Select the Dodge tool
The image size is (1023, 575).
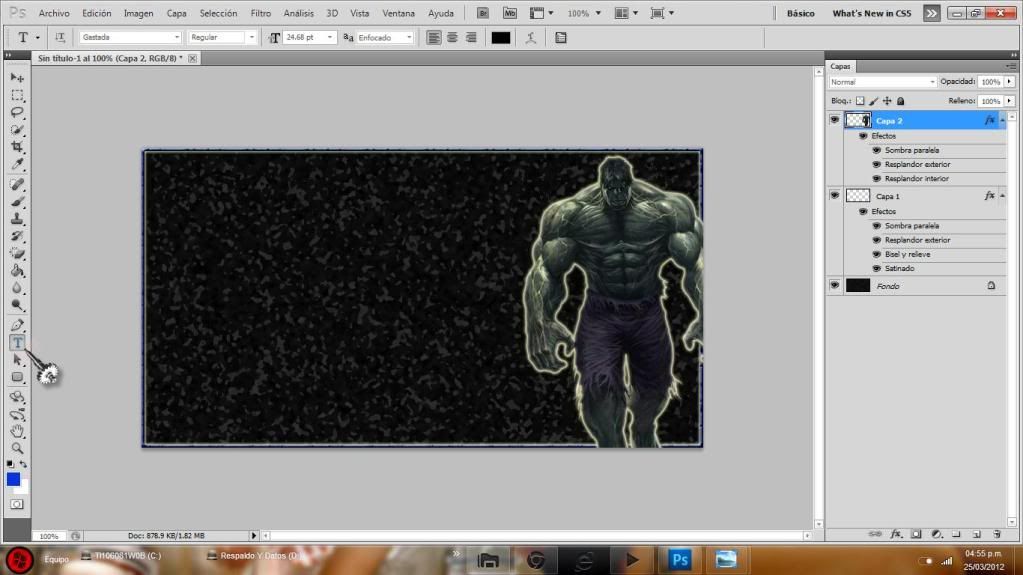tap(17, 305)
